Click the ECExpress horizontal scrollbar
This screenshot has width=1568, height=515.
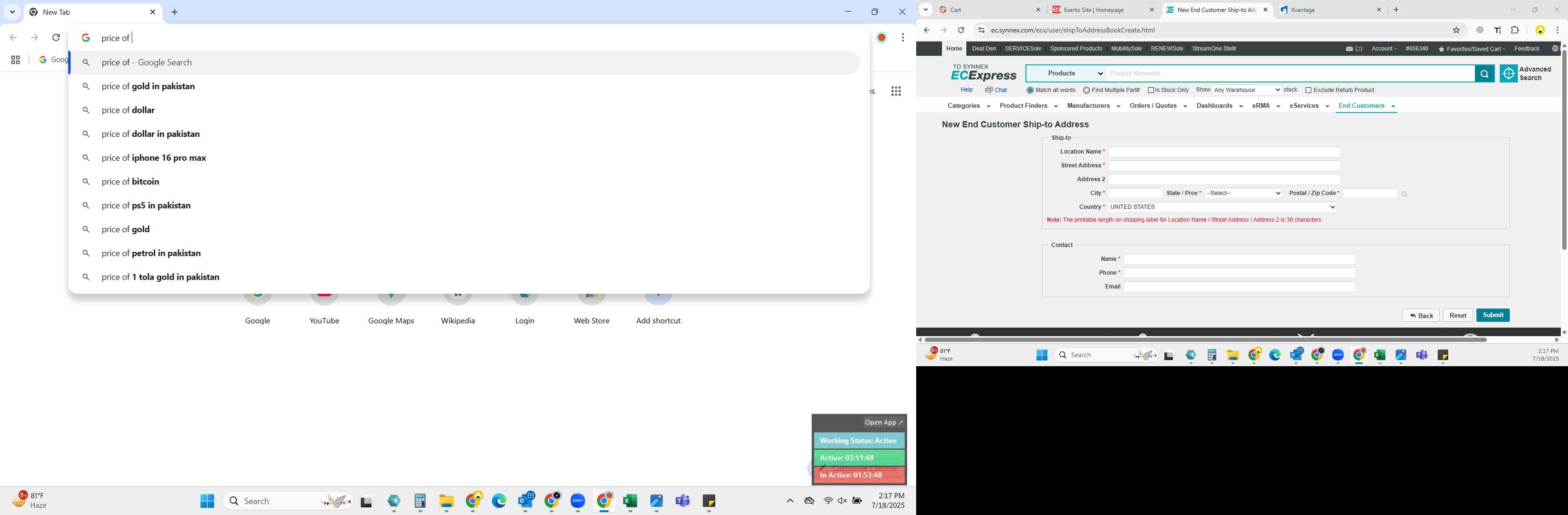pyautogui.click(x=1205, y=339)
